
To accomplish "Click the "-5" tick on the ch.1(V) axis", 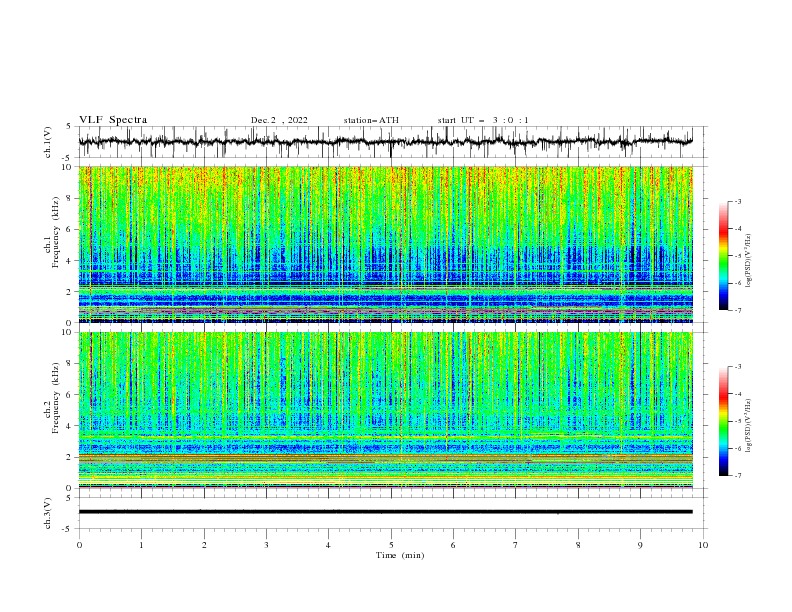I will (x=68, y=158).
